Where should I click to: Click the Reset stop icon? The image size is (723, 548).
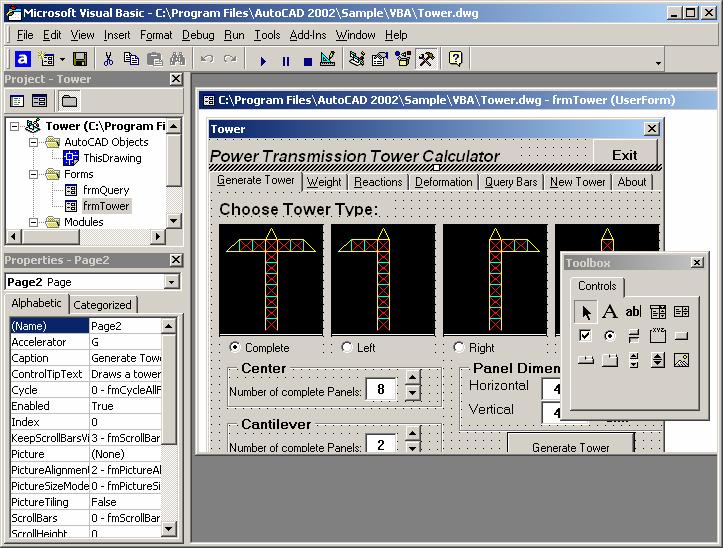click(x=308, y=61)
